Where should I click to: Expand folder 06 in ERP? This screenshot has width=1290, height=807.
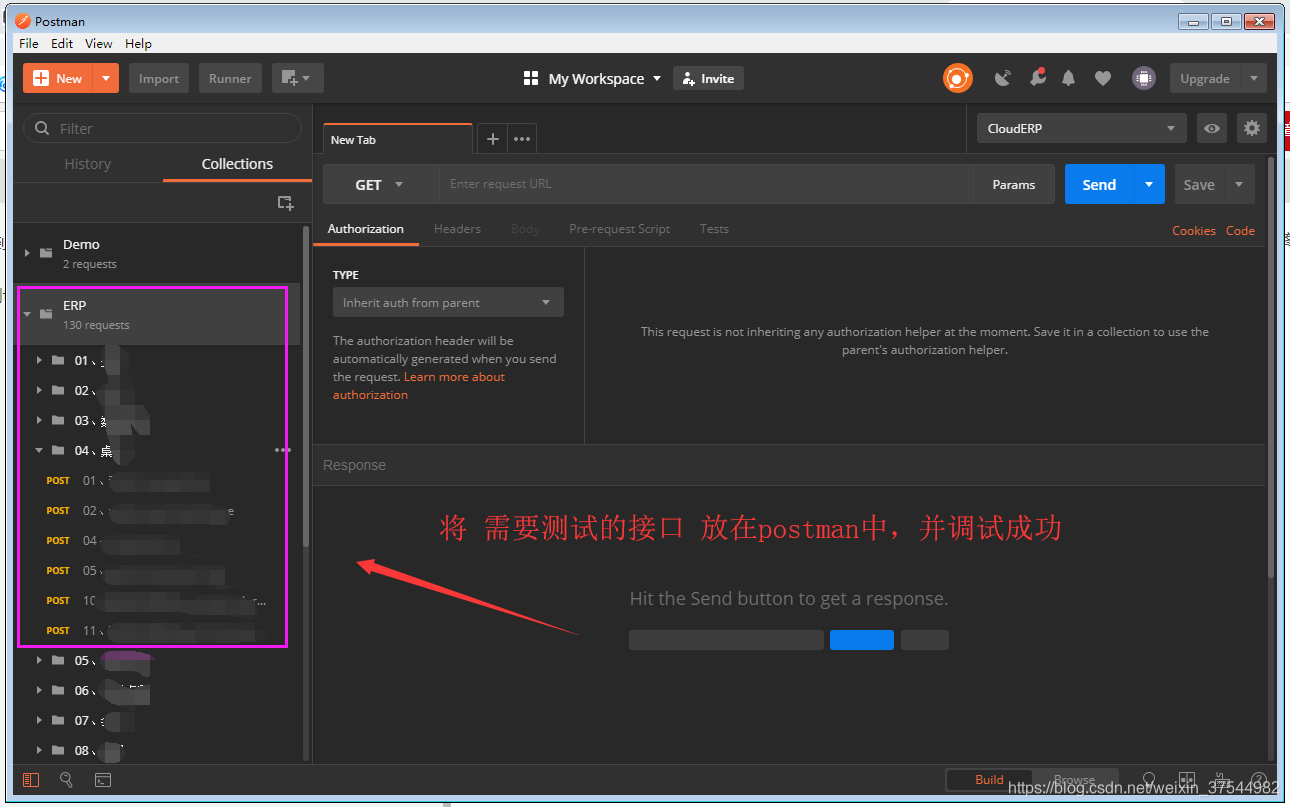tap(39, 690)
